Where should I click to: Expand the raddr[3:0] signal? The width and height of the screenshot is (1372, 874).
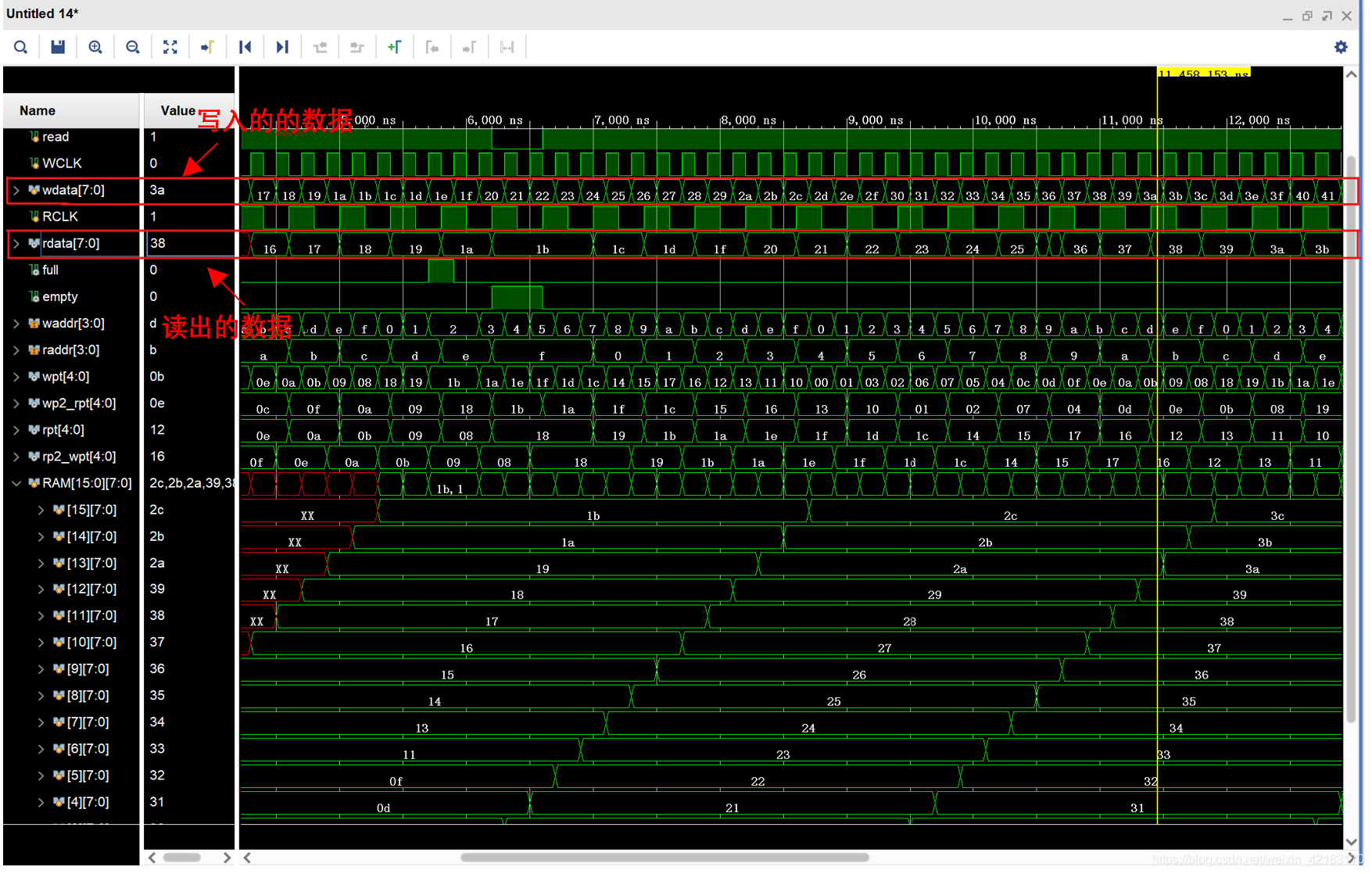[x=16, y=349]
